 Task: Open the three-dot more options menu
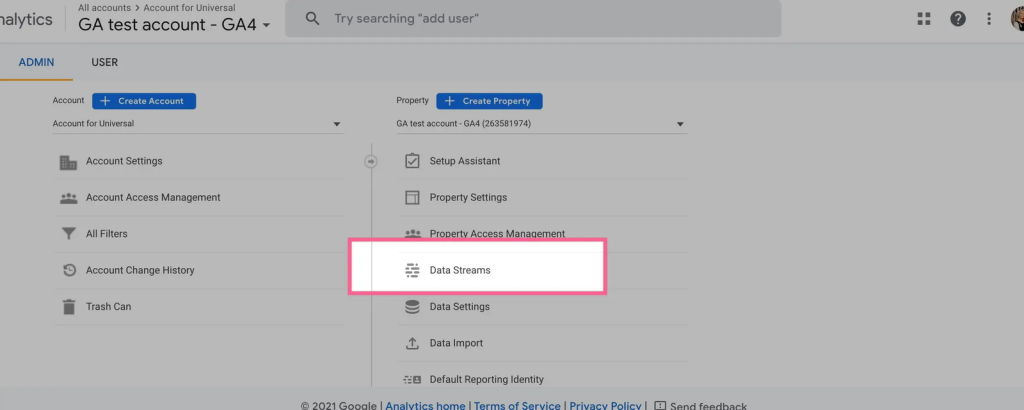(989, 19)
